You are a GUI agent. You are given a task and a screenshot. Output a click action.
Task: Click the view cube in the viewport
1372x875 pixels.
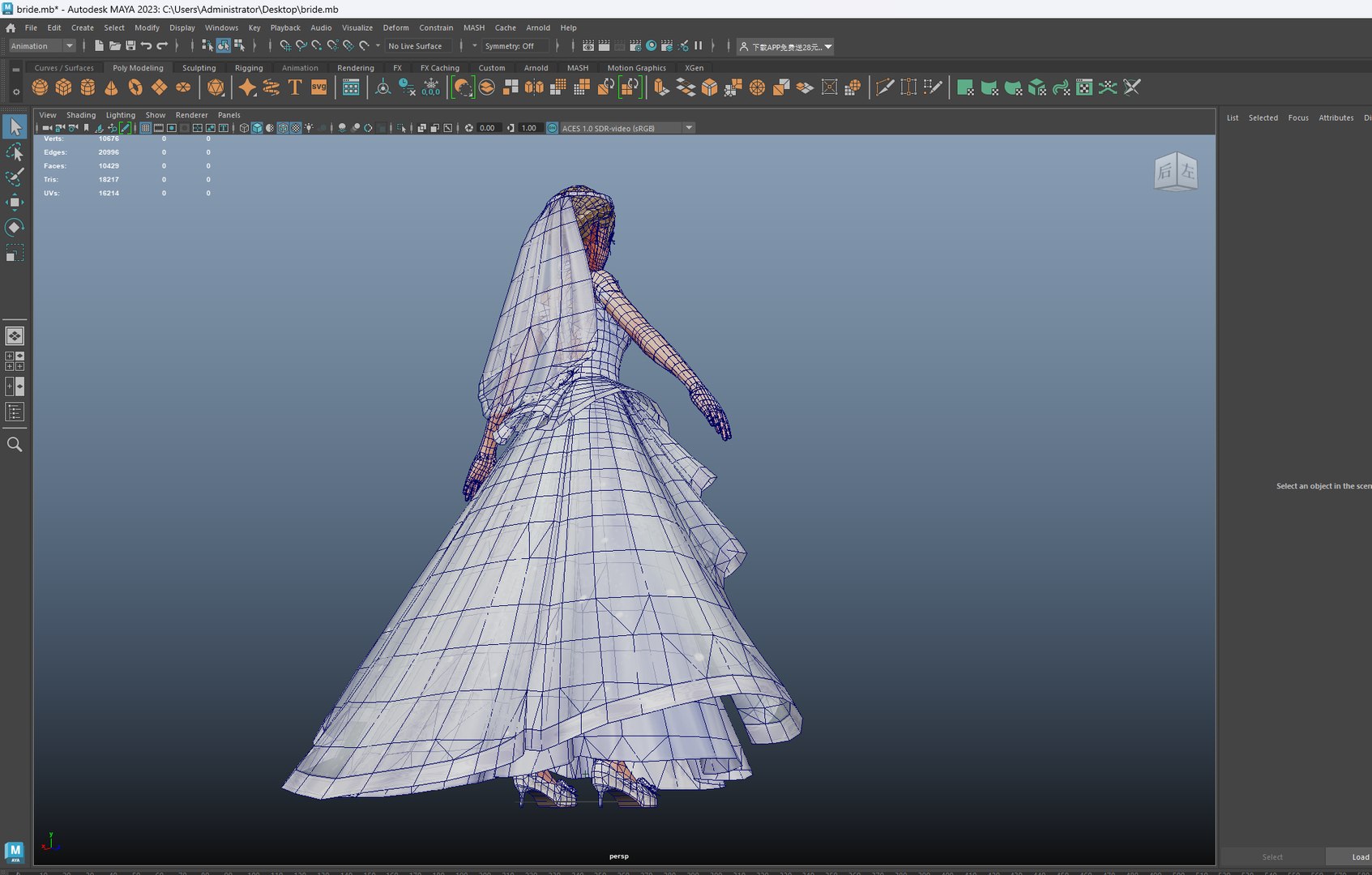(x=1175, y=172)
